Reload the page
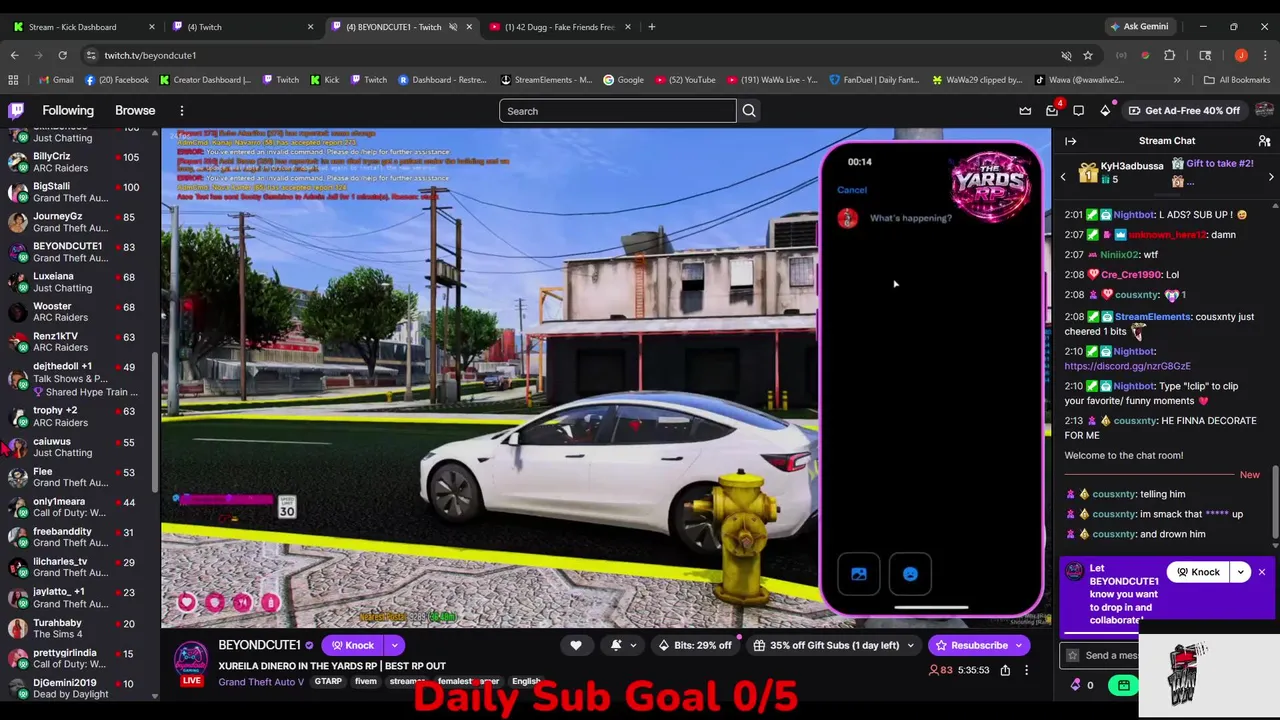 coord(62,55)
